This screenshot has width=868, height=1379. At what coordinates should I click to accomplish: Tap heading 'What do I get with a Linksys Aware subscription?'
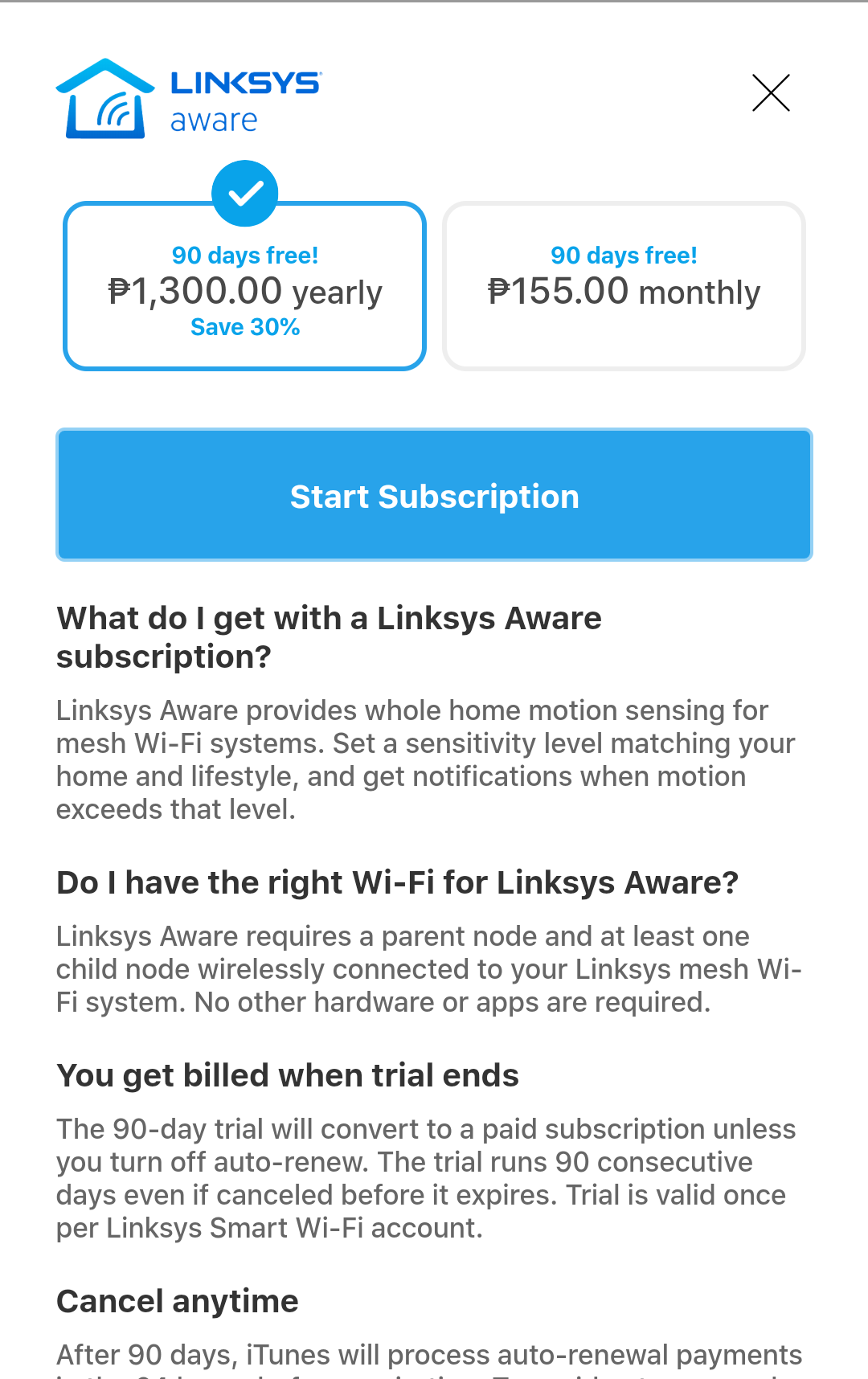[x=329, y=637]
